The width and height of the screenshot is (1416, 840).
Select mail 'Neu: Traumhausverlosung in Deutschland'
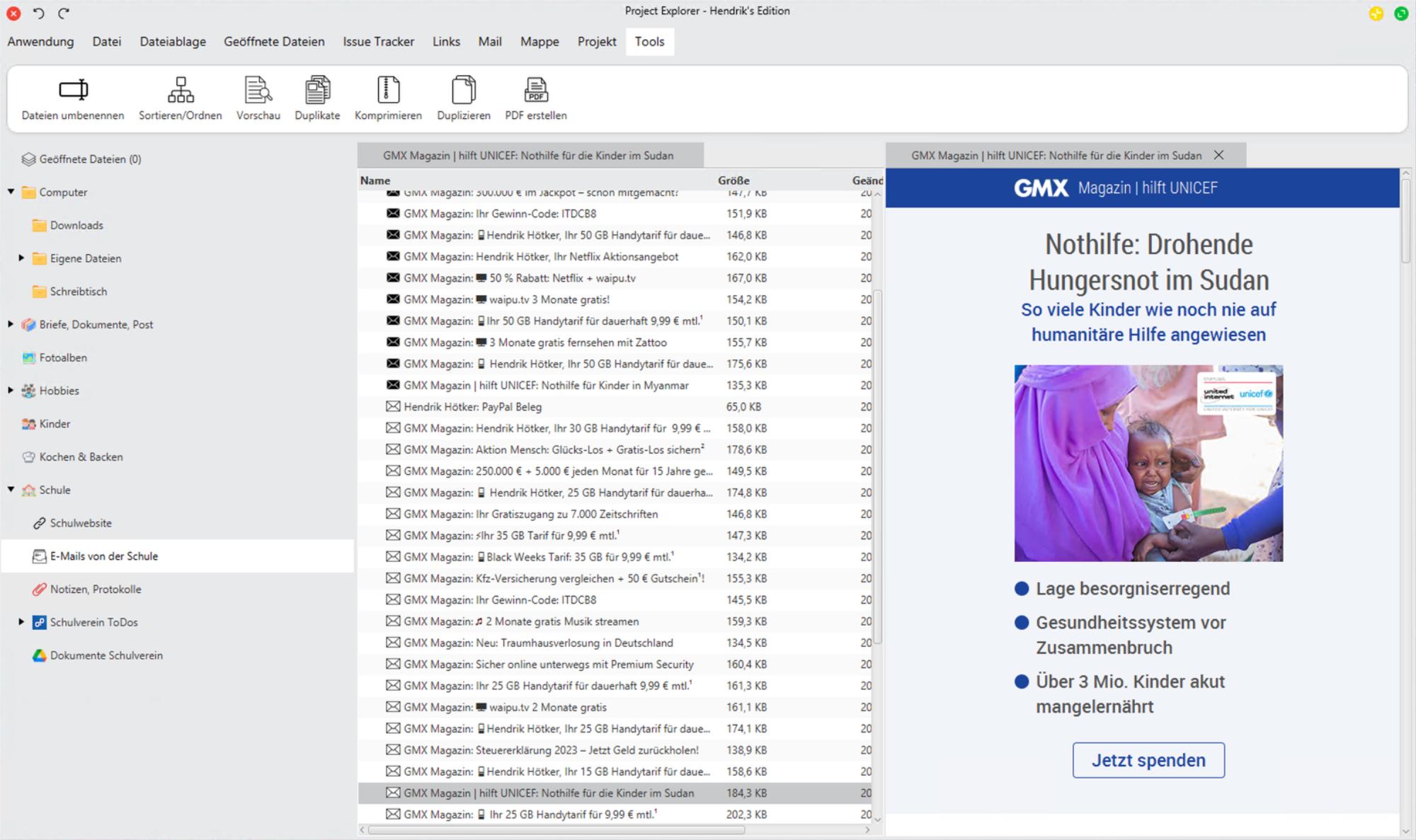(615, 643)
